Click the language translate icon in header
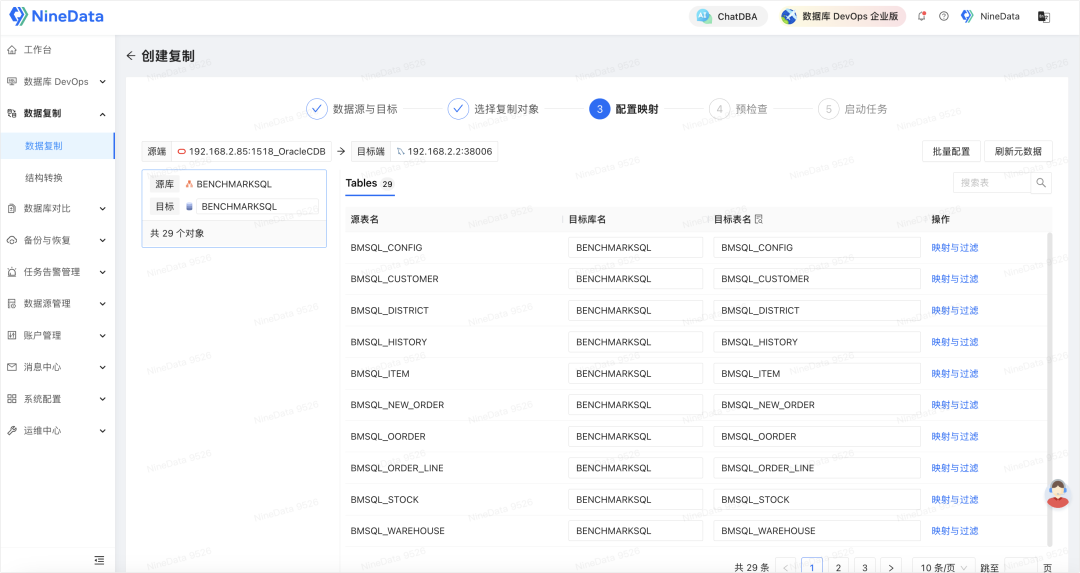Viewport: 1080px width, 573px height. [1043, 17]
